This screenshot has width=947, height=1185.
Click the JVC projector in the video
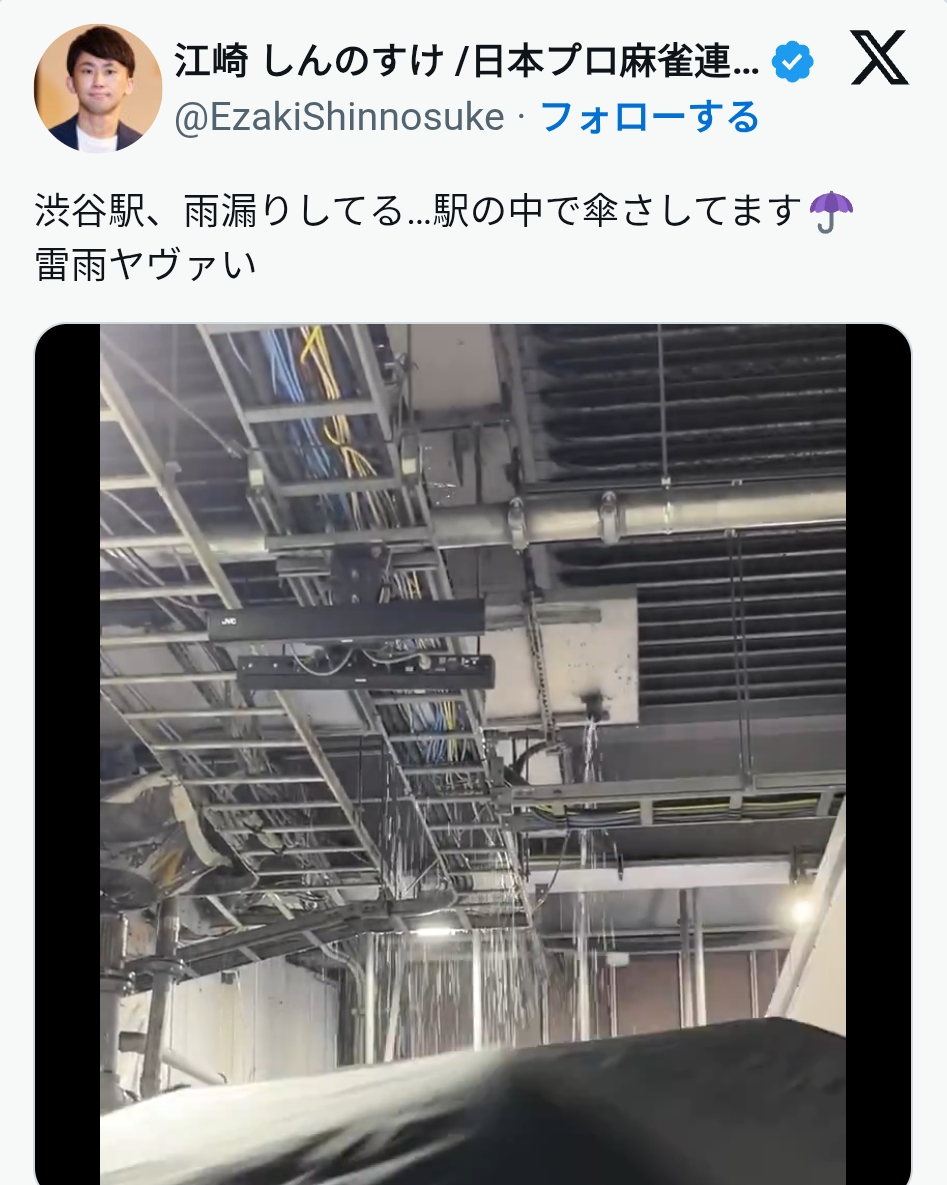coord(347,620)
